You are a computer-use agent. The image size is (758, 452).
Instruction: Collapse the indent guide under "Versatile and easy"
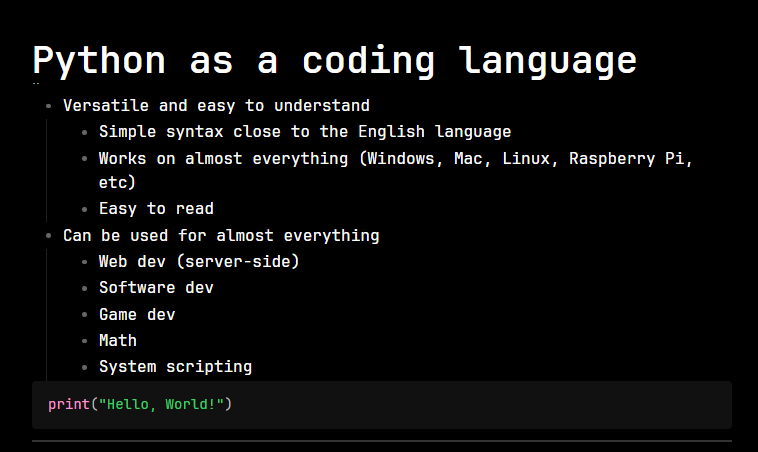tap(48, 170)
